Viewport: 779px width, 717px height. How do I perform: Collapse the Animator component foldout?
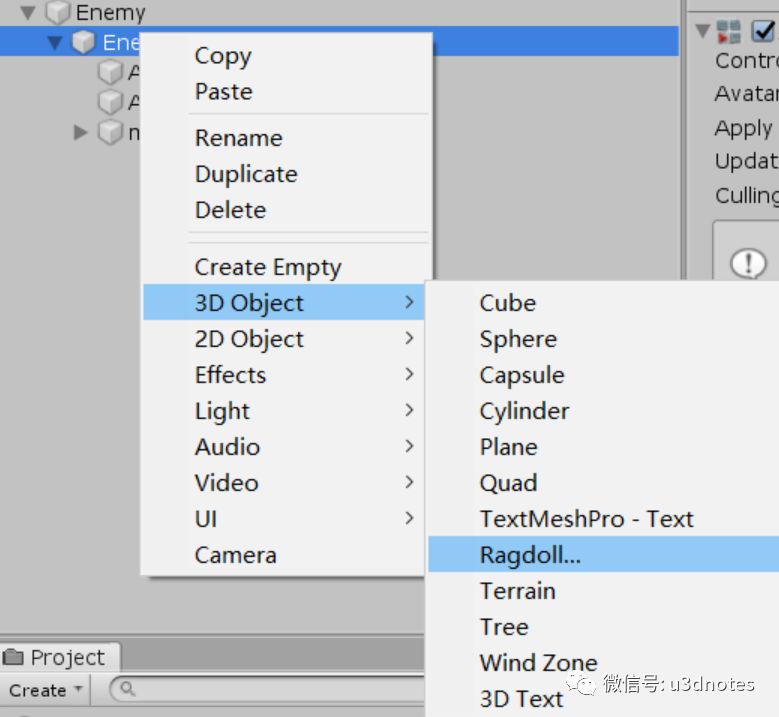[x=702, y=31]
